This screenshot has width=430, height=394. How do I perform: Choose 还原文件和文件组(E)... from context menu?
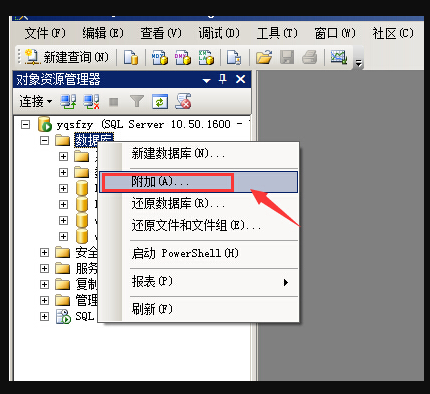pos(199,226)
